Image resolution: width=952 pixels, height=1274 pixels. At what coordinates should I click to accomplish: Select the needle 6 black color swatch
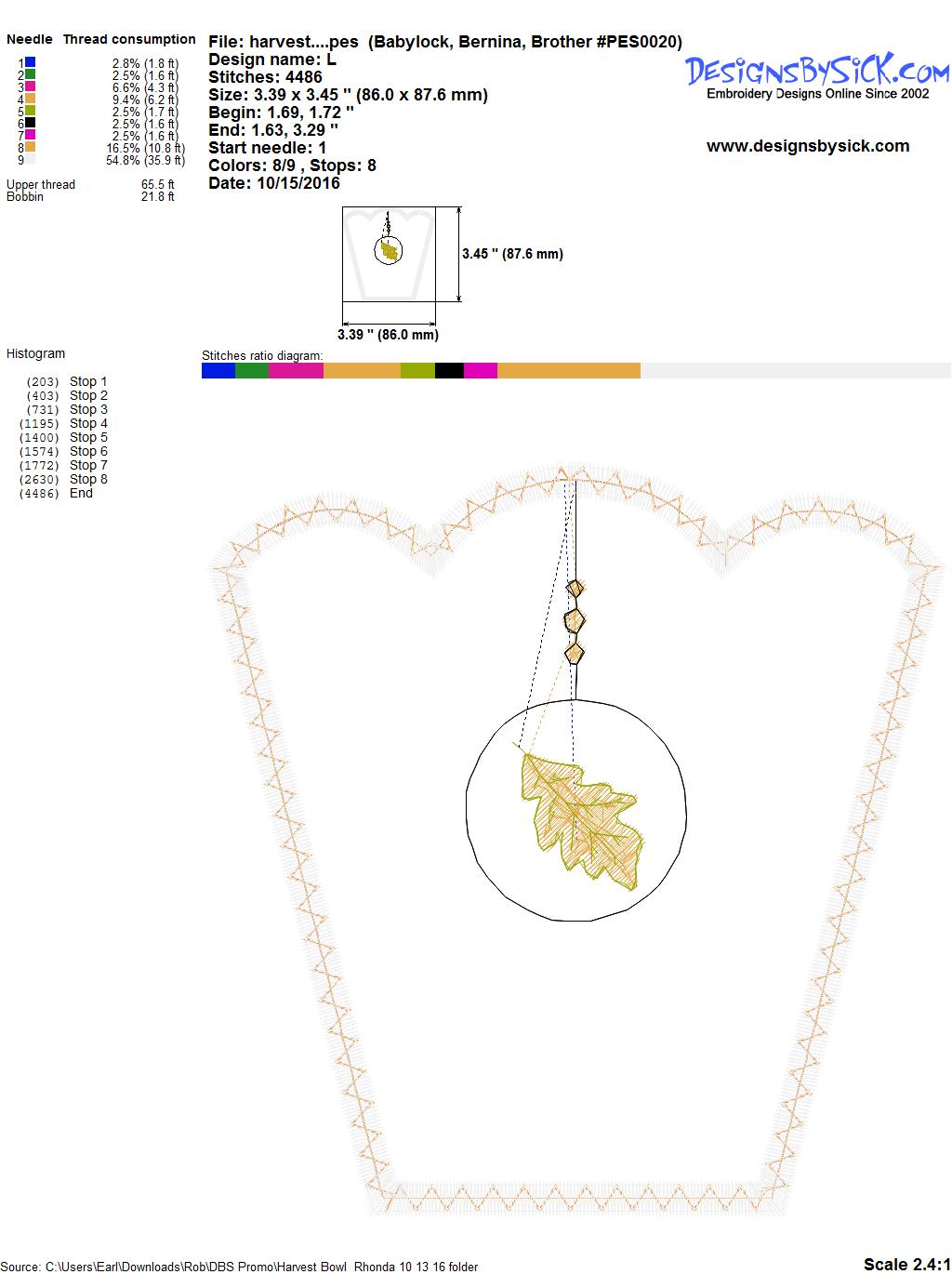30,123
